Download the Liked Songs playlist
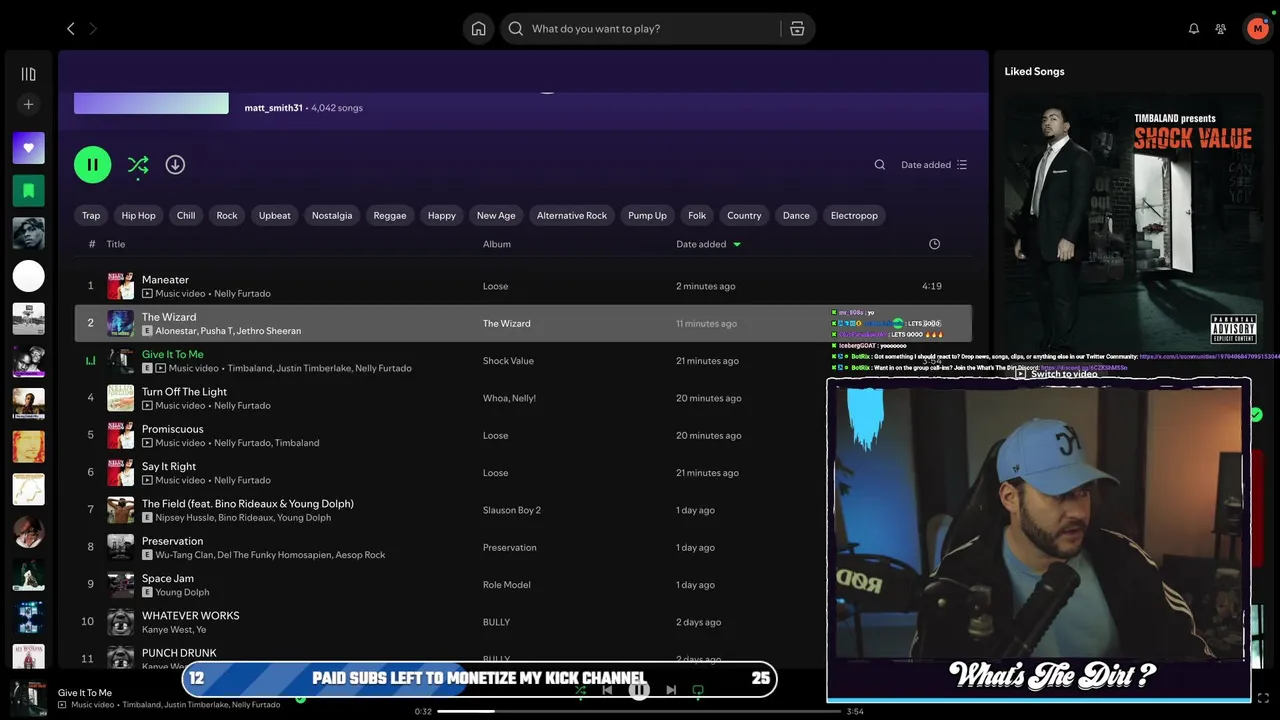1280x720 pixels. (x=175, y=165)
